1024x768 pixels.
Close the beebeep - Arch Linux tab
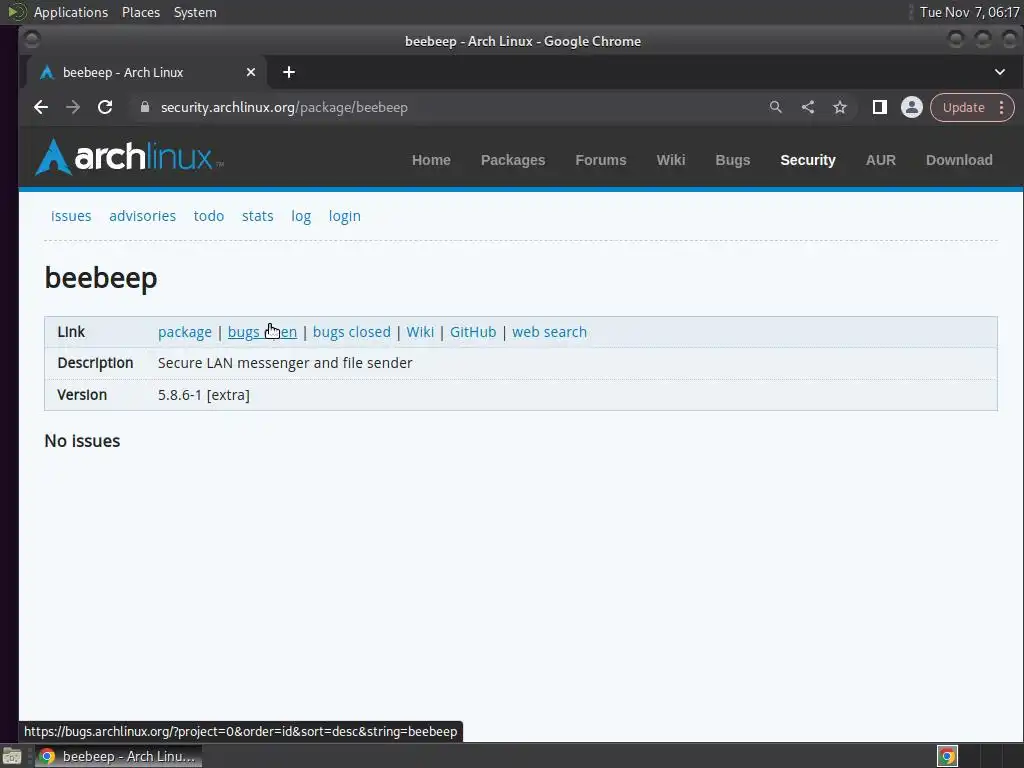click(251, 72)
